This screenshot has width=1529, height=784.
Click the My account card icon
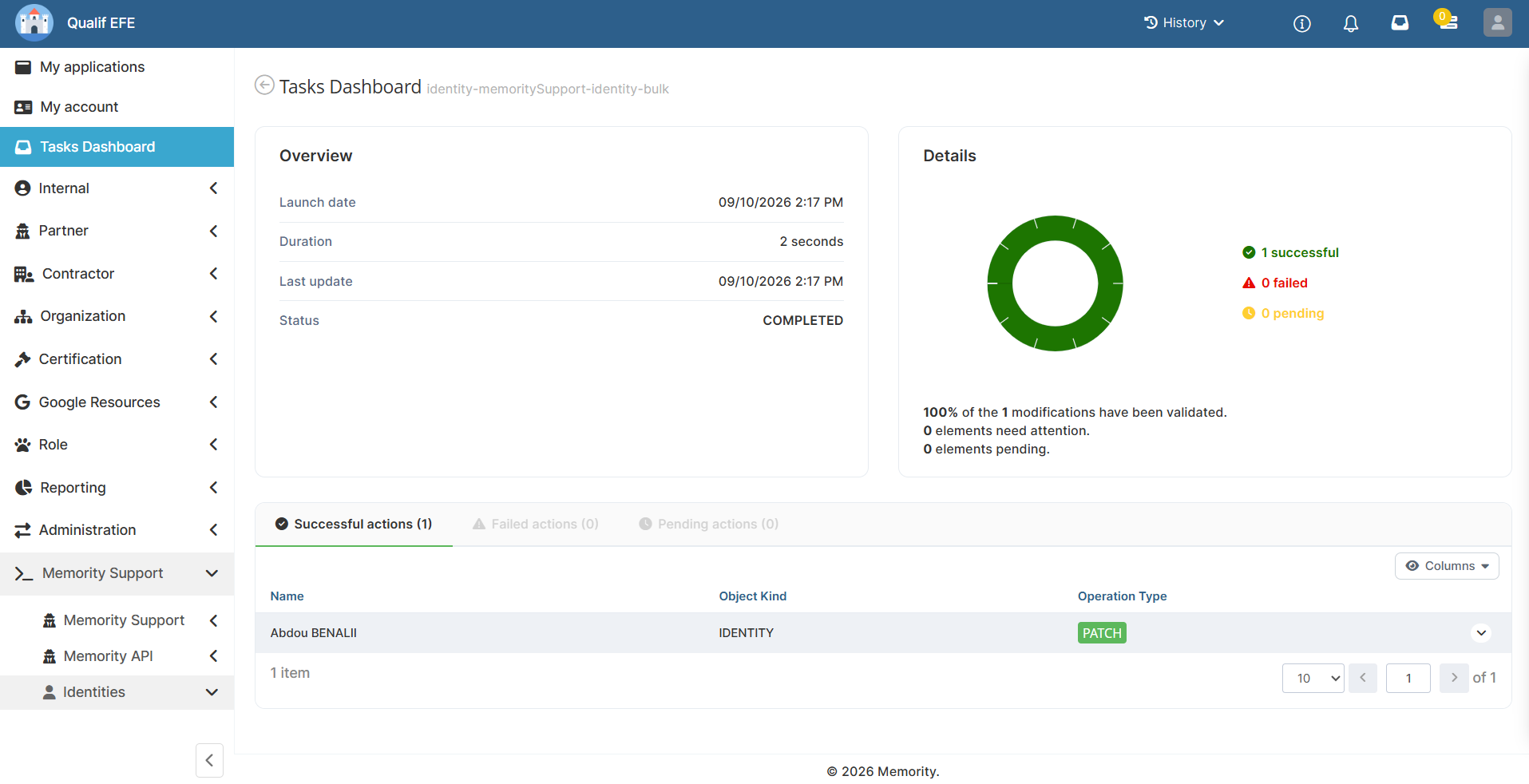[23, 107]
